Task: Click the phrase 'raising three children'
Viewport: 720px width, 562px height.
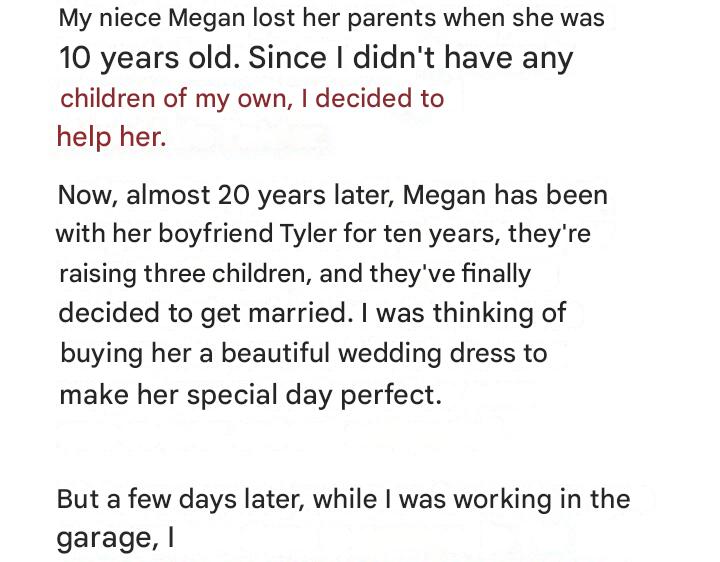Action: [186, 274]
